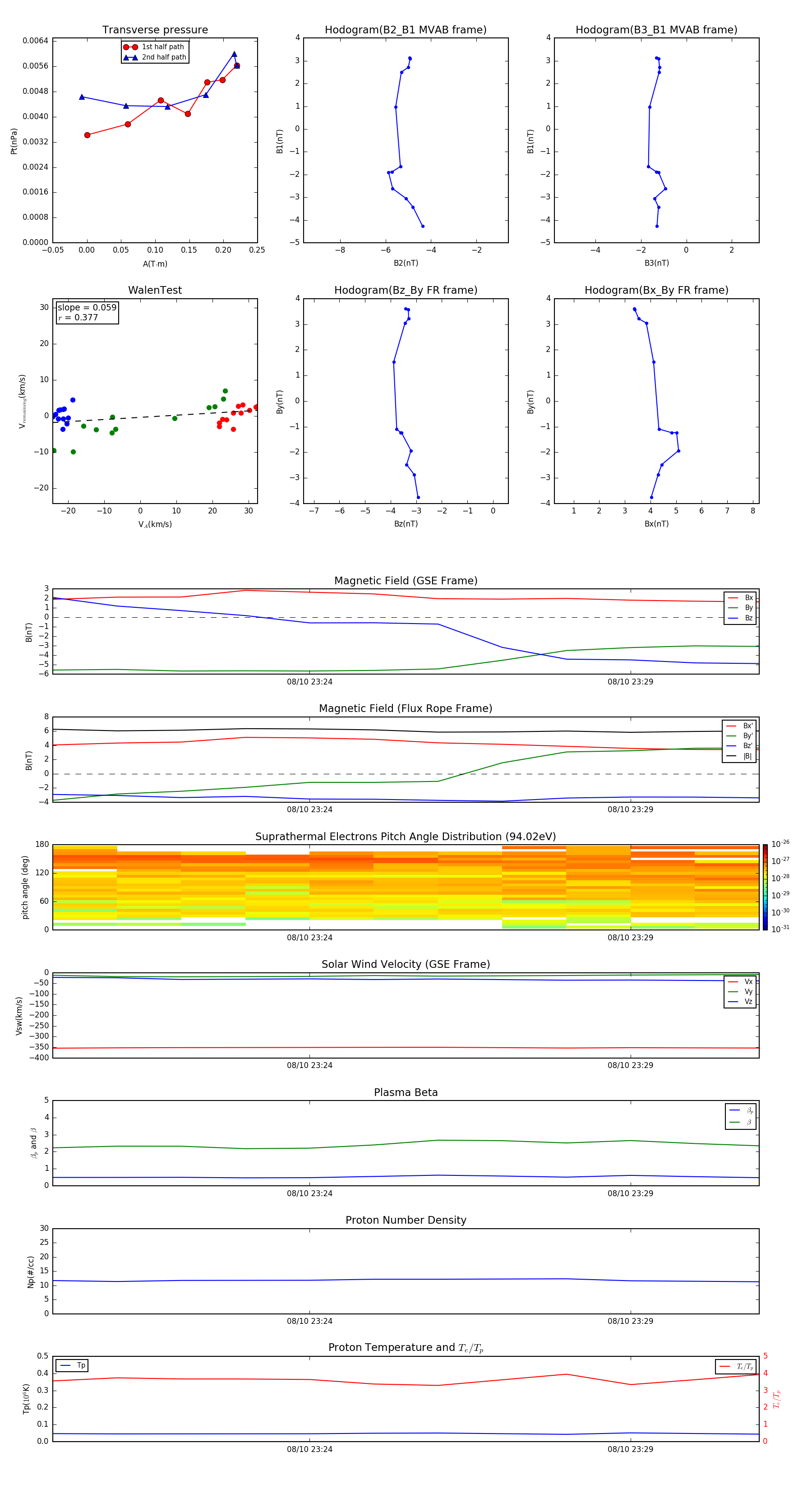The height and width of the screenshot is (1489, 812).
Task: Click the "Proton Temperature and Te/Tp" title
Action: pos(406,1347)
